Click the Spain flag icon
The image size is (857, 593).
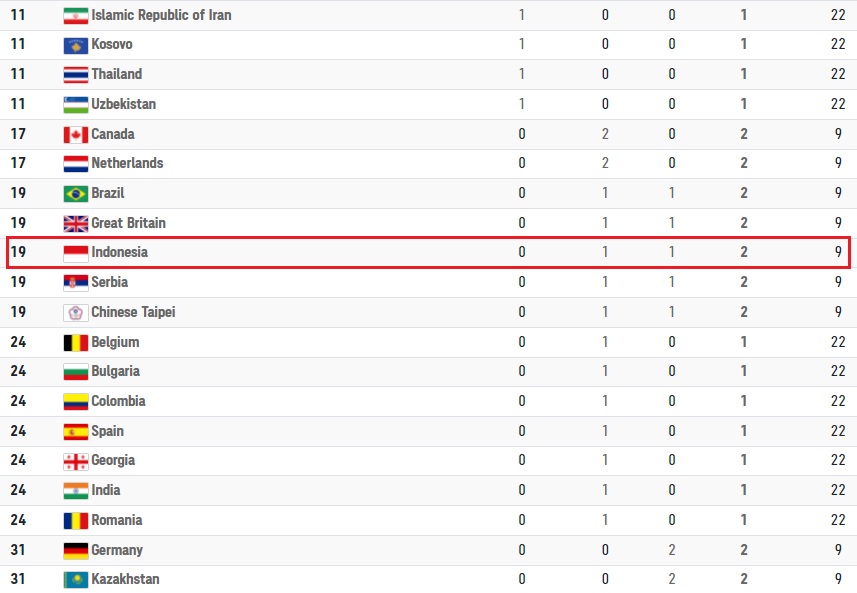pos(75,432)
